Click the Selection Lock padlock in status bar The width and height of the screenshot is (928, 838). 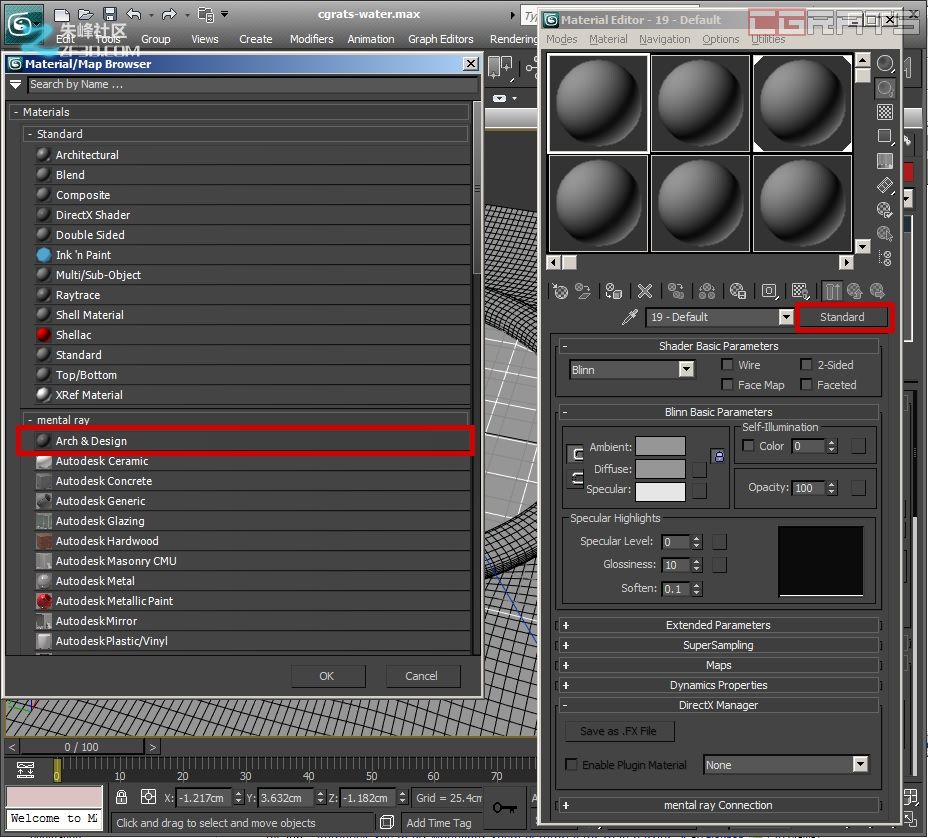[x=121, y=797]
